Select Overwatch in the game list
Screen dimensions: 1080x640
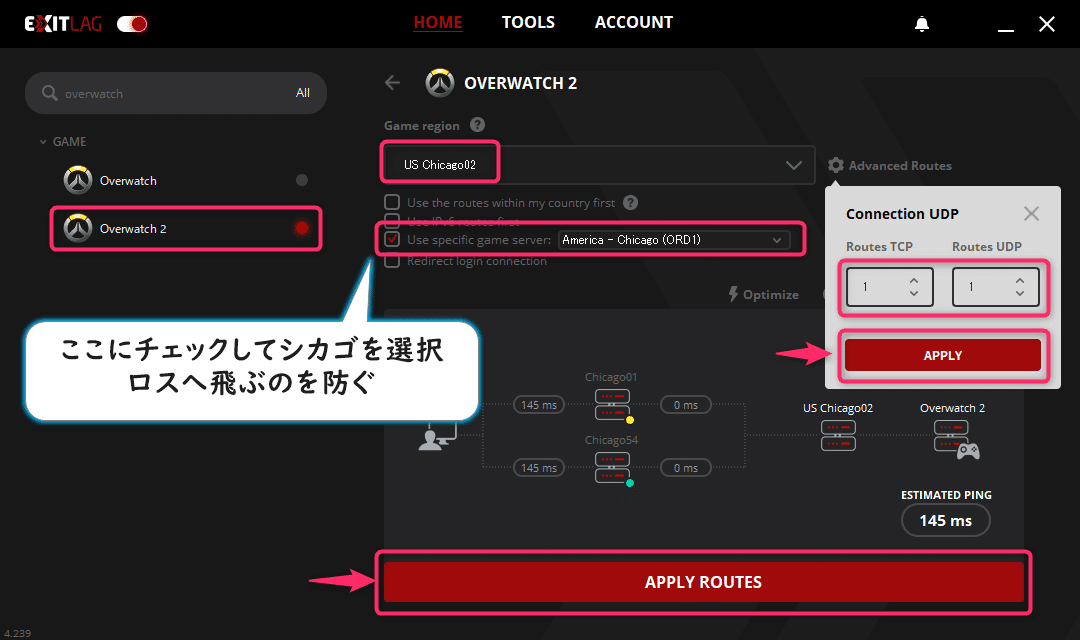186,180
